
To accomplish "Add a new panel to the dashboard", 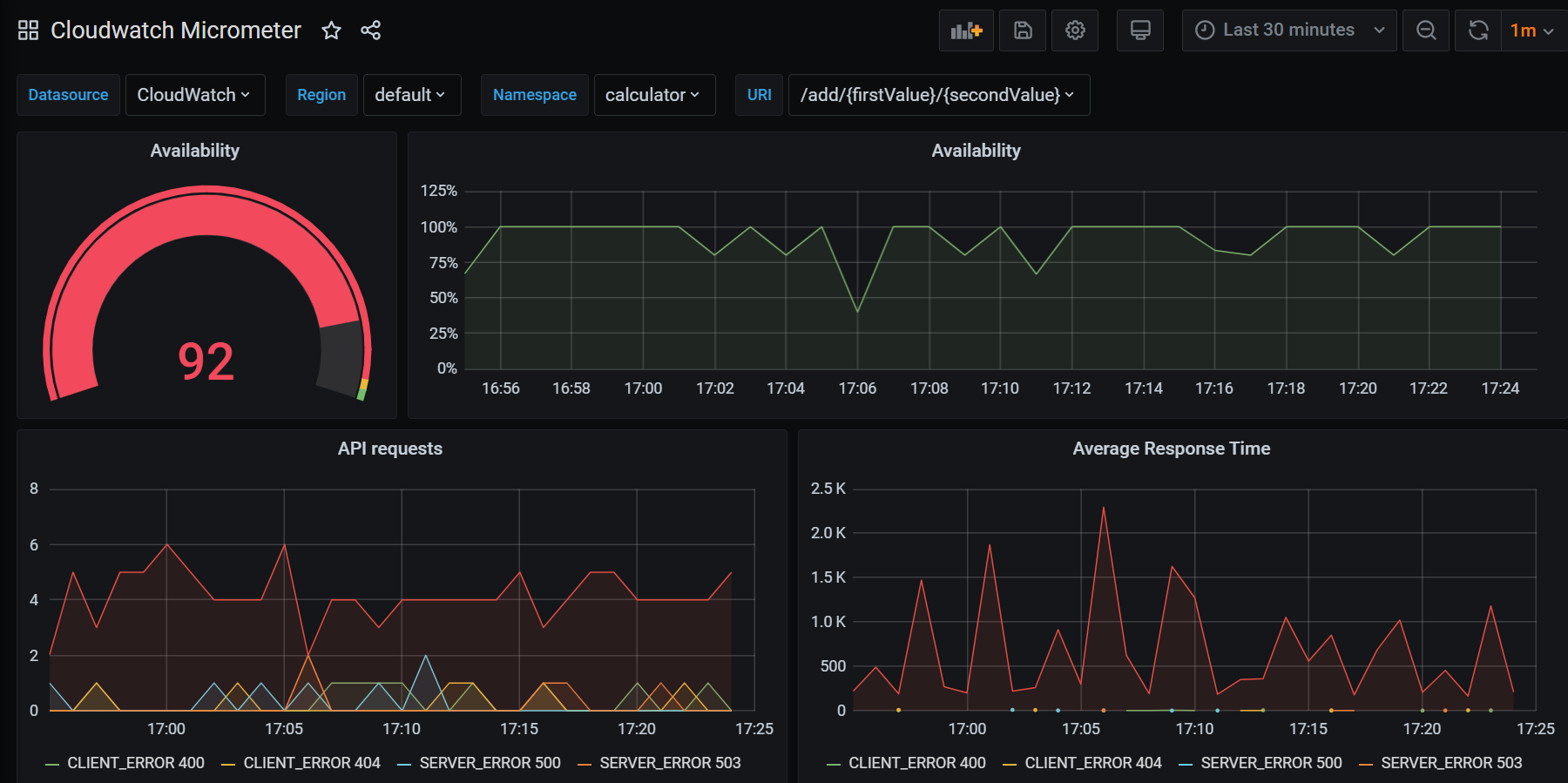I will coord(966,30).
